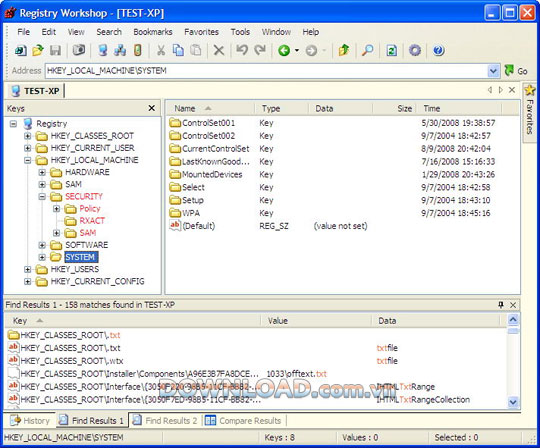Click the Undo arrow icon
Image resolution: width=540 pixels, height=448 pixels.
242,51
